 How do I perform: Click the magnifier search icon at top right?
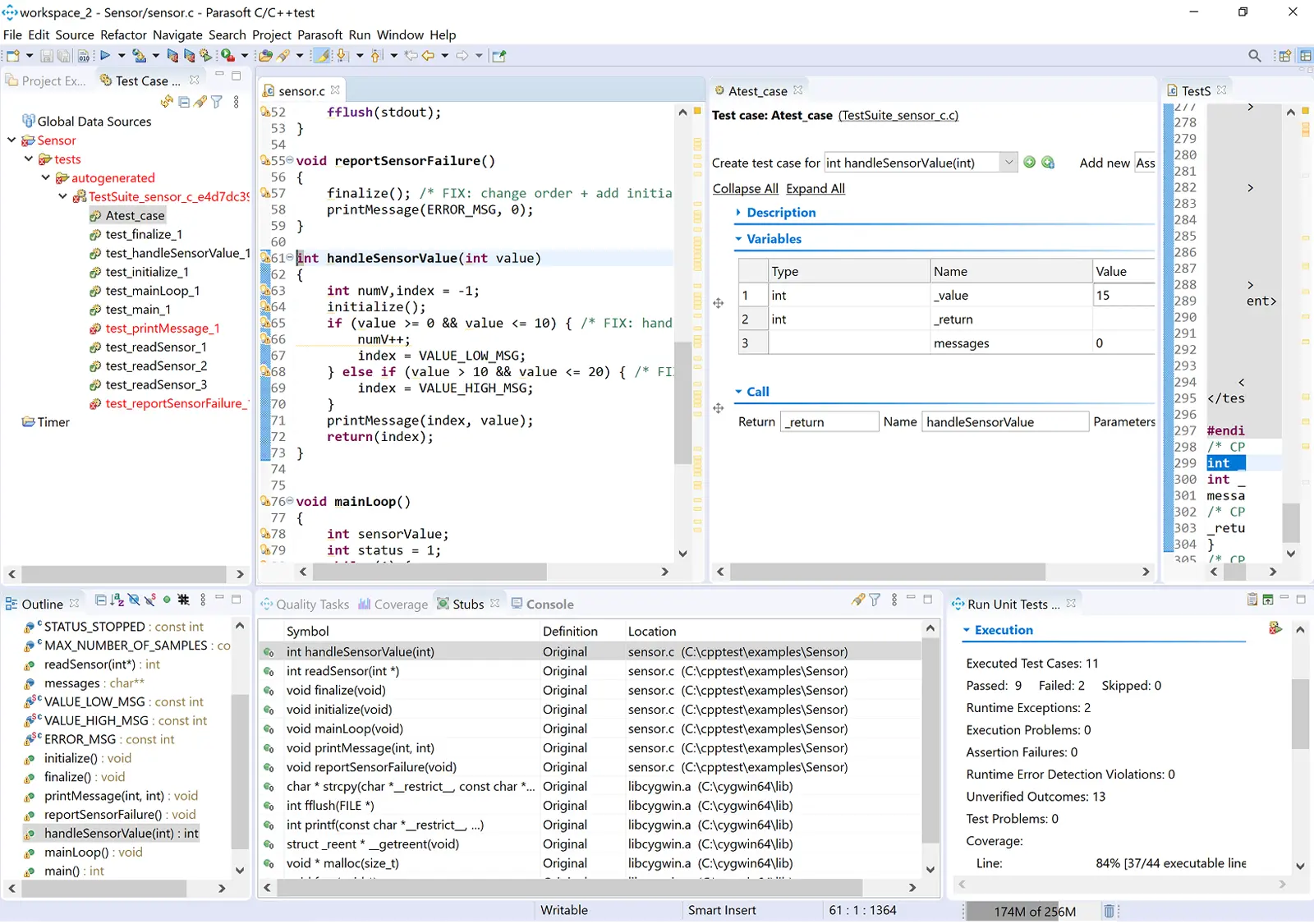[1254, 56]
